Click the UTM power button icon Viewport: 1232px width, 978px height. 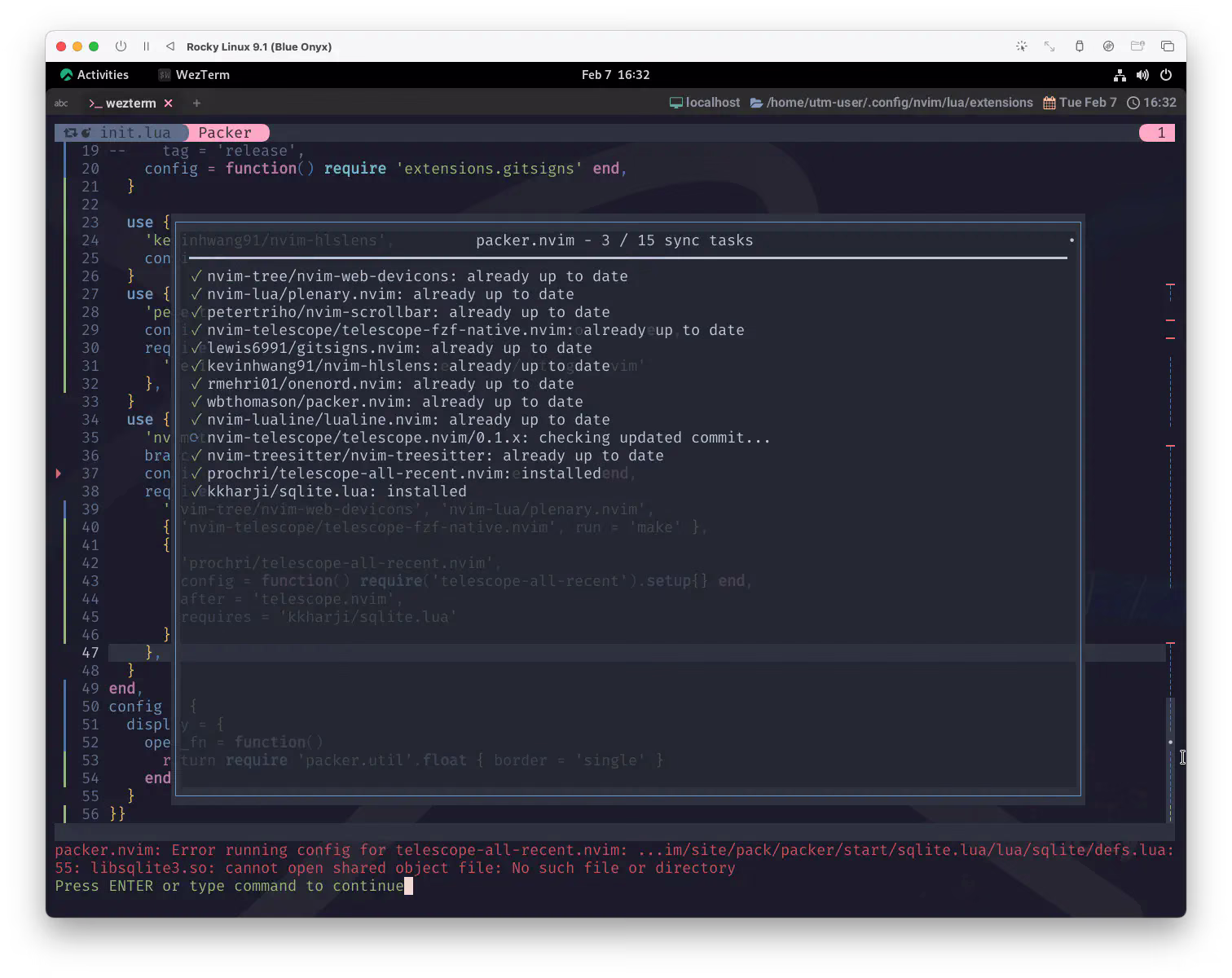(121, 46)
